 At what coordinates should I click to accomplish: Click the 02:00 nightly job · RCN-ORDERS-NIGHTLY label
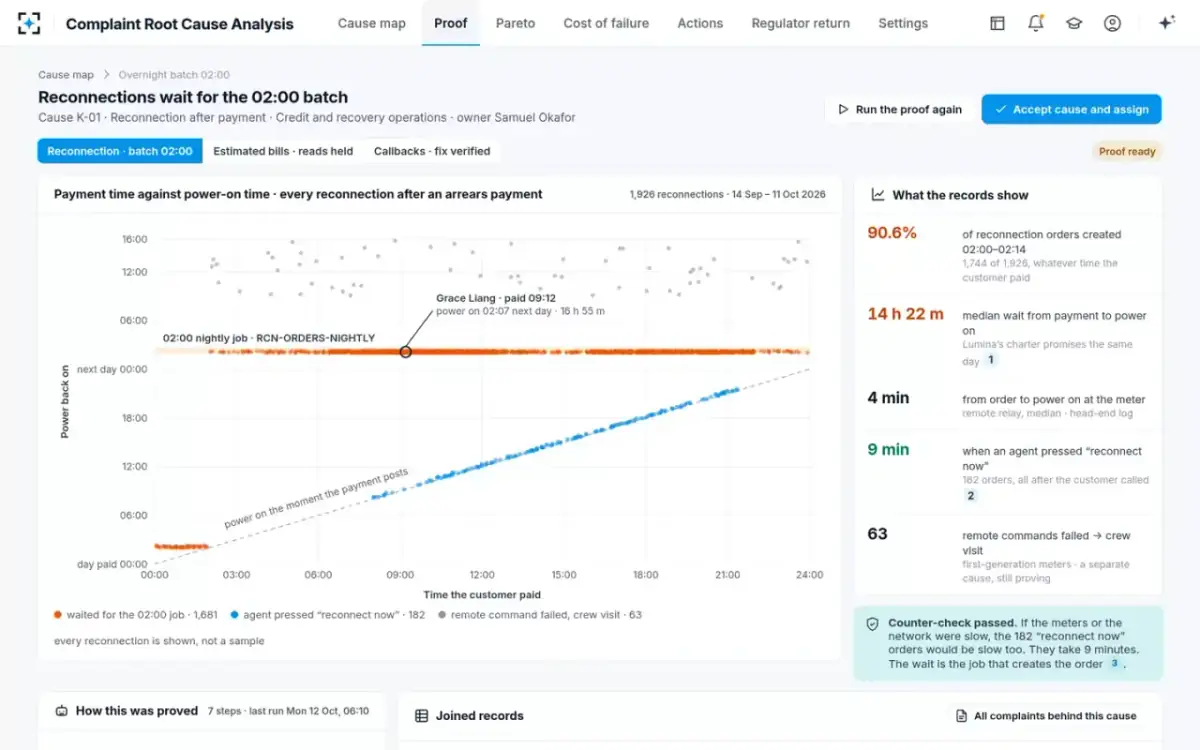pyautogui.click(x=269, y=338)
